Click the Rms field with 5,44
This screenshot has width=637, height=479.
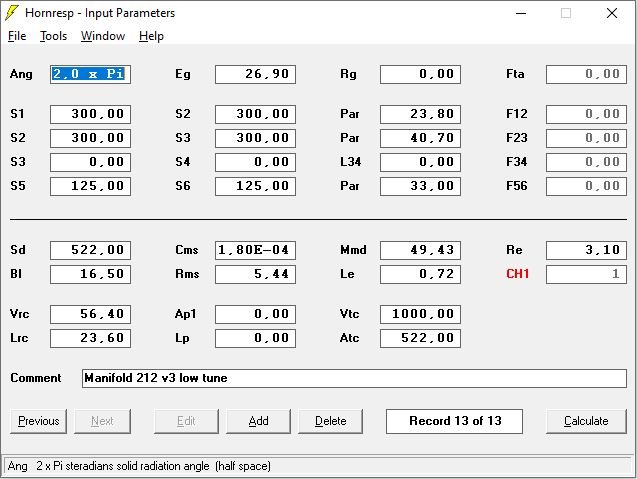point(255,274)
